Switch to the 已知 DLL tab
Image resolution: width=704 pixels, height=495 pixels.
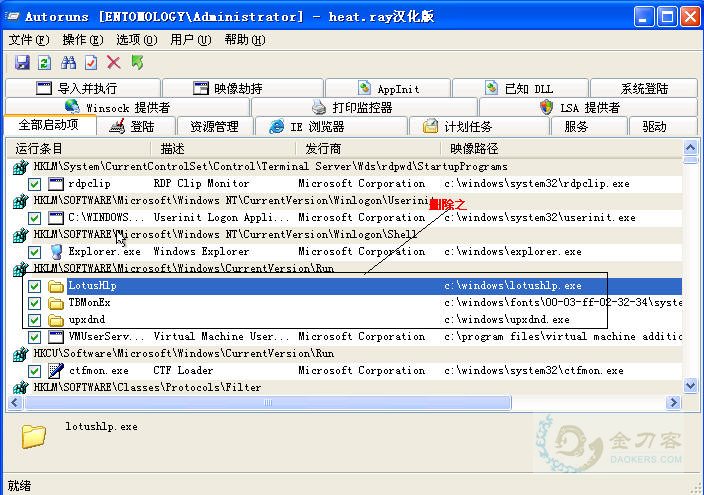[x=520, y=88]
